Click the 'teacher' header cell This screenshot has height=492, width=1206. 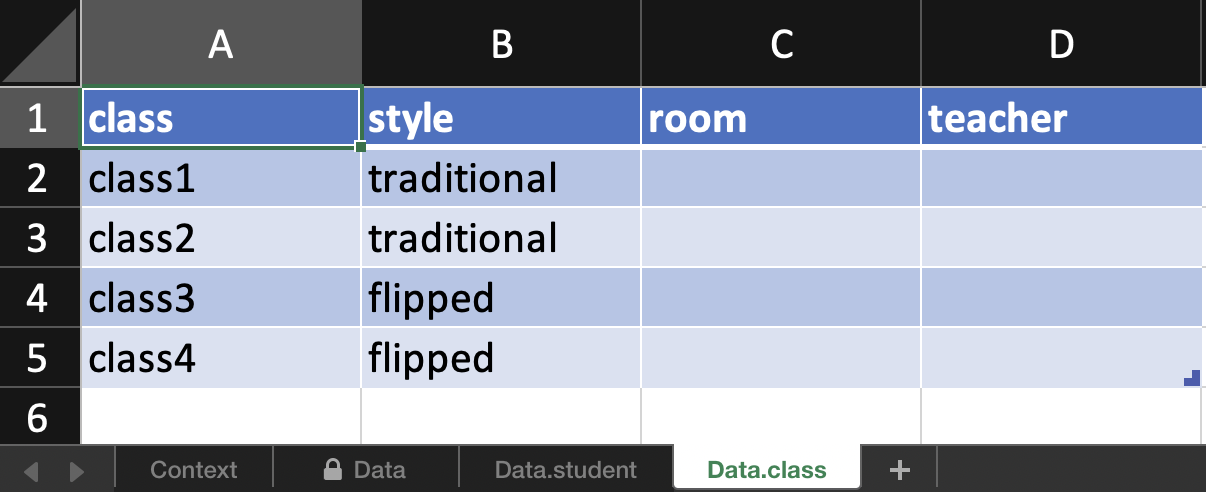click(1061, 118)
